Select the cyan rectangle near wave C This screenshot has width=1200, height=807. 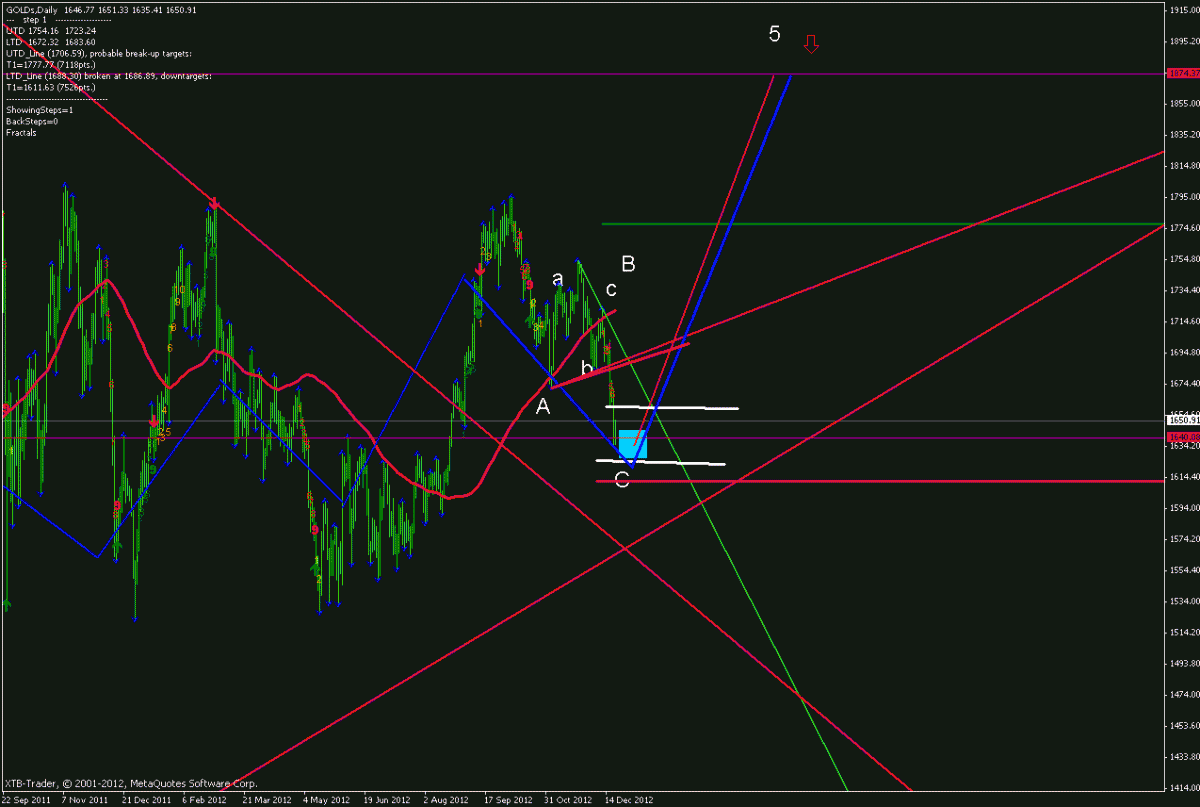click(633, 444)
